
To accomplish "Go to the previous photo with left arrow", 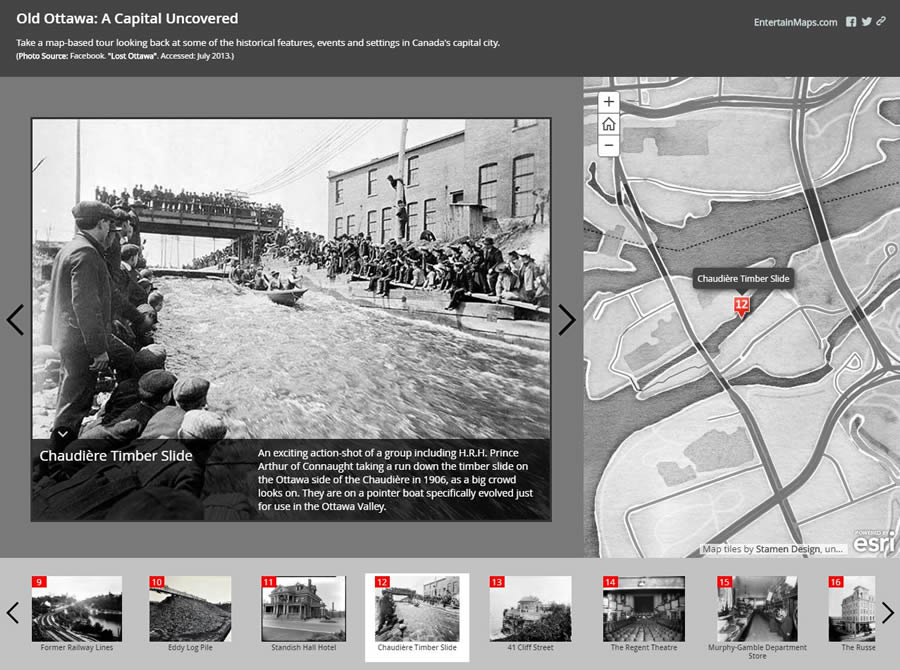I will [x=15, y=320].
